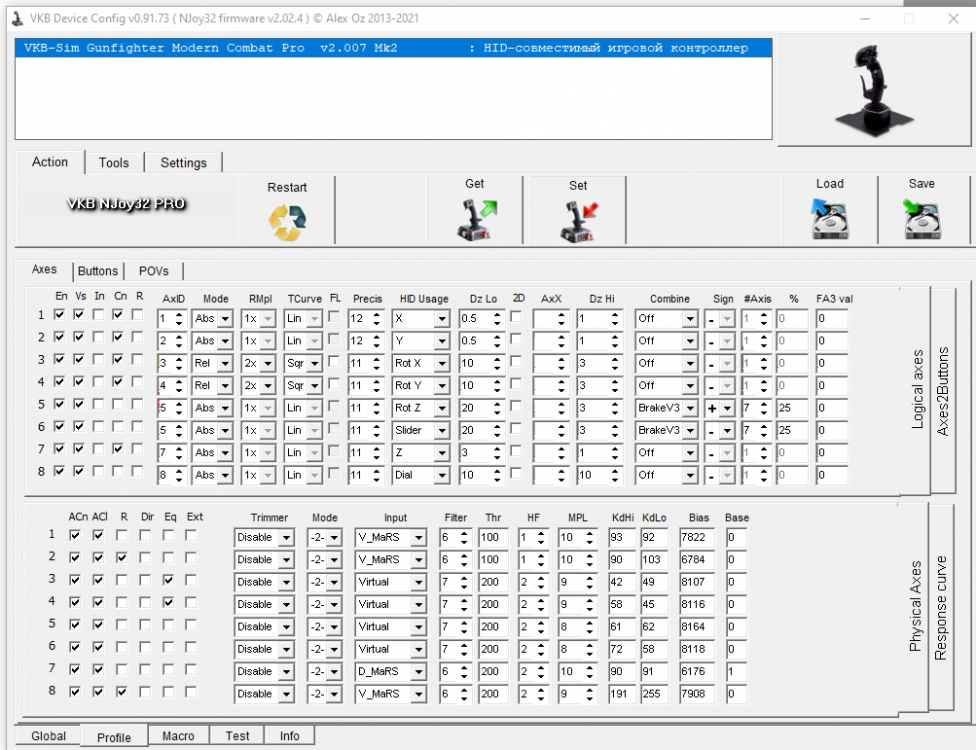Enable the 2D checkbox for logical axis 1
The height and width of the screenshot is (750, 976).
(516, 316)
